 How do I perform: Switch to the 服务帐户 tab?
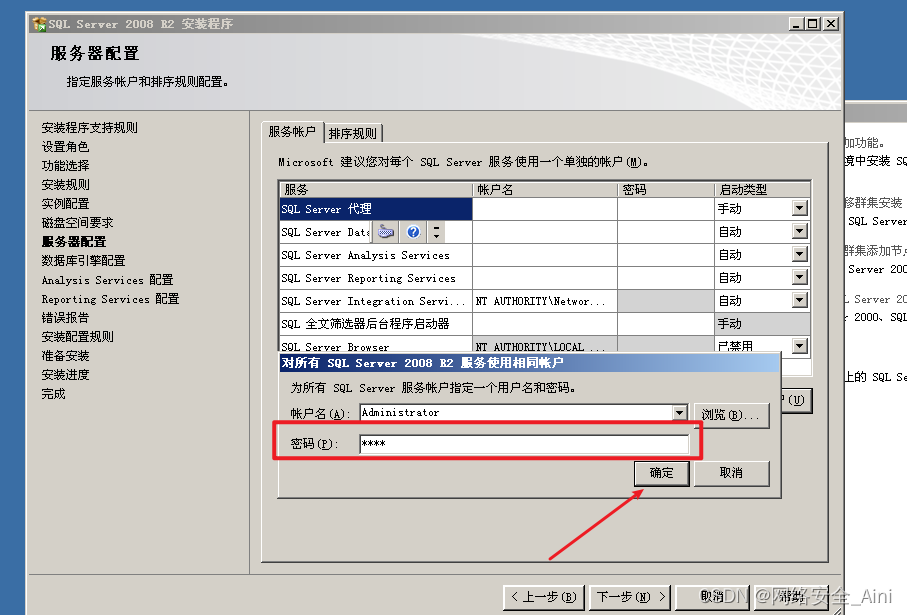(x=292, y=132)
